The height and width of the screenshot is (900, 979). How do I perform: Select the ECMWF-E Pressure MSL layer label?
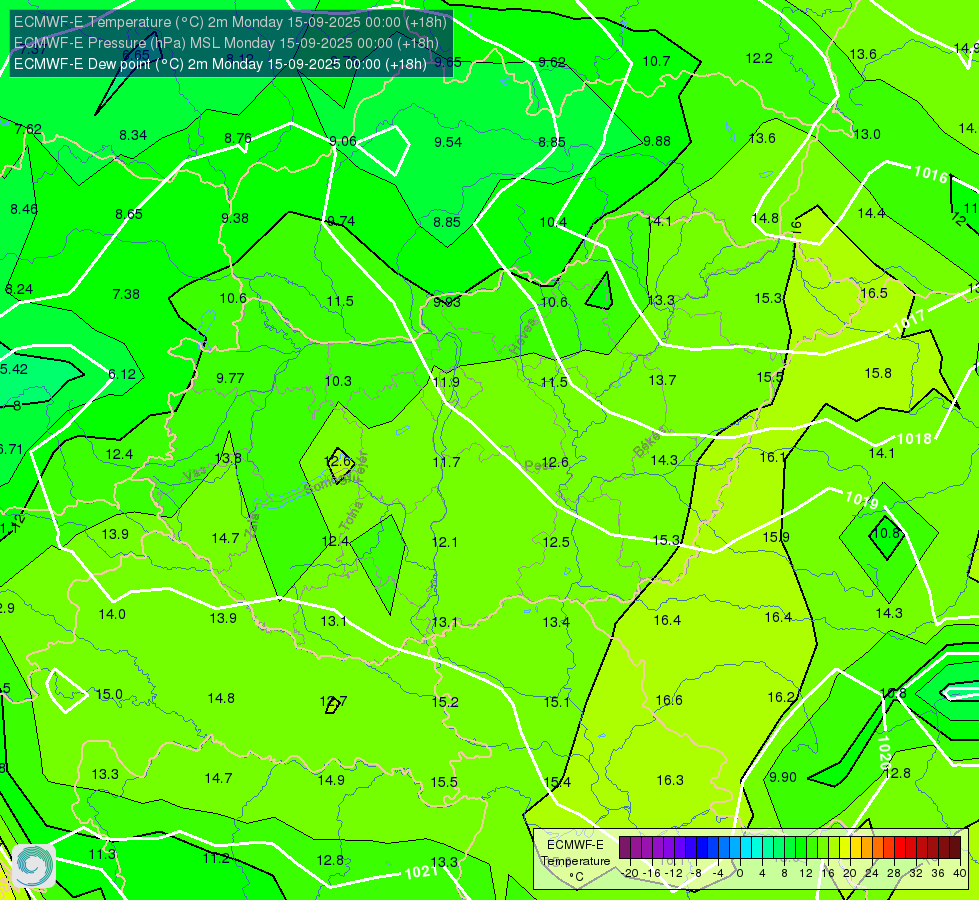[226, 43]
